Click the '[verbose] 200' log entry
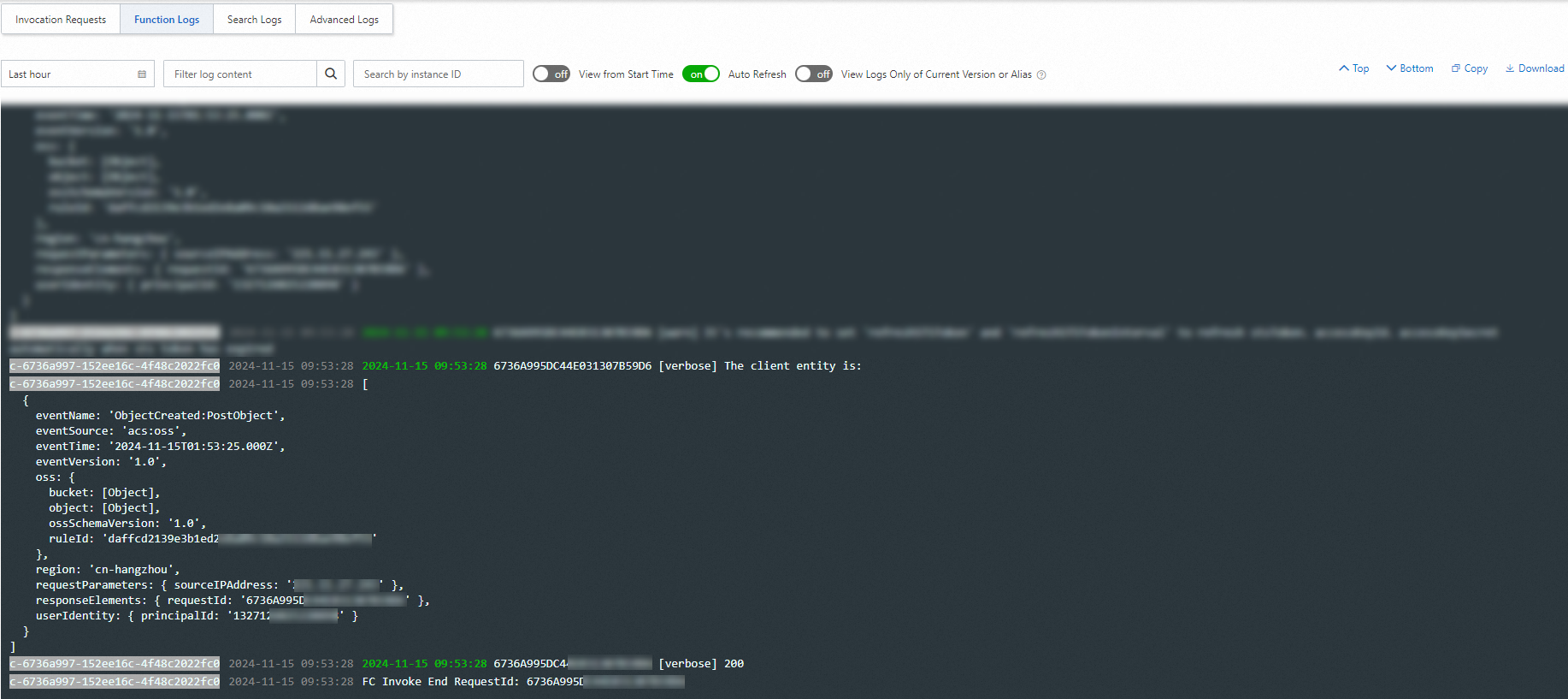Viewport: 1568px width, 699px height. click(x=701, y=664)
